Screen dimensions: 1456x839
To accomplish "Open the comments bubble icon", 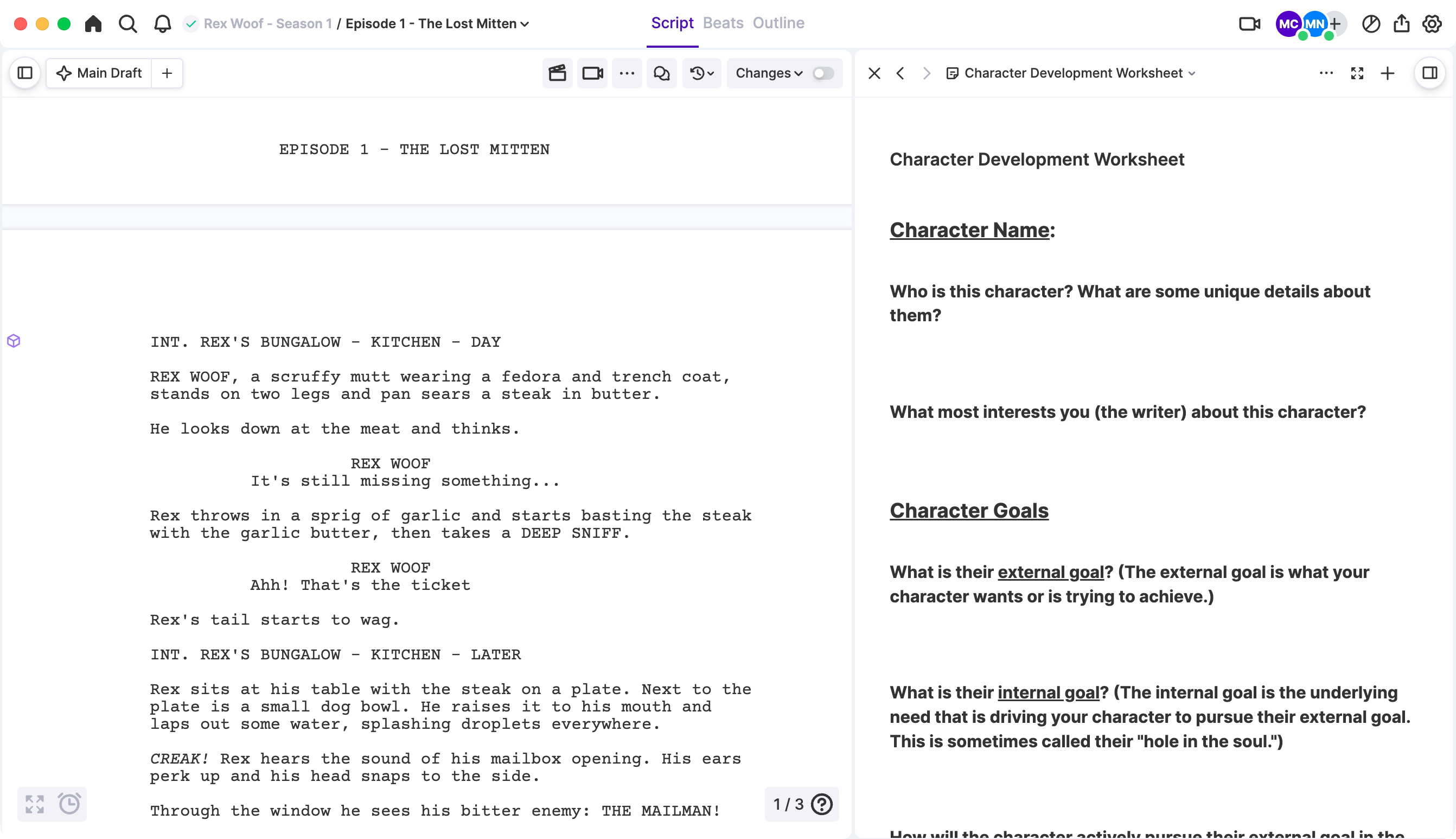I will (x=662, y=73).
